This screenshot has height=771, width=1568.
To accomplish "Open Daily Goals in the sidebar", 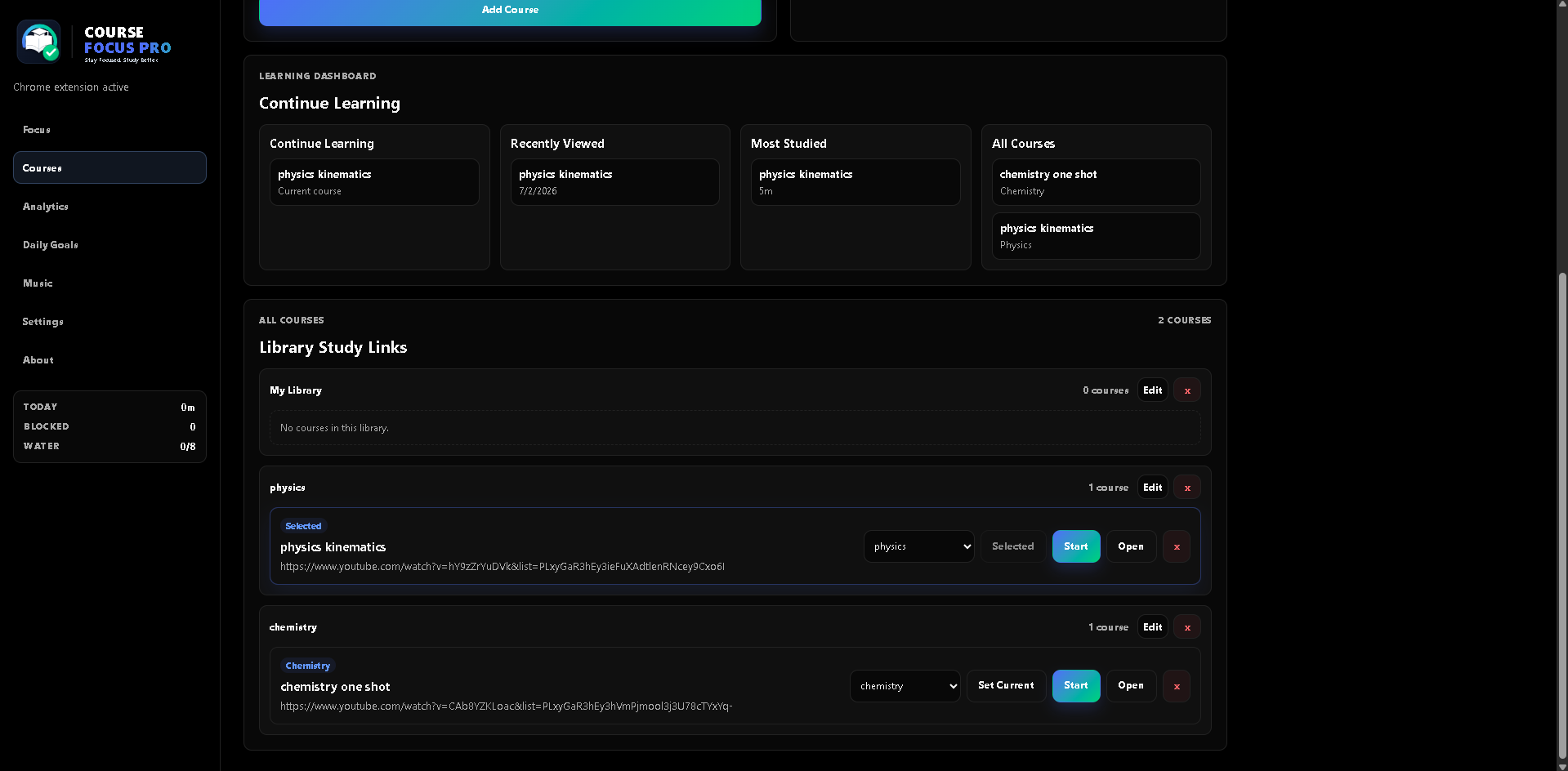I will tap(109, 245).
